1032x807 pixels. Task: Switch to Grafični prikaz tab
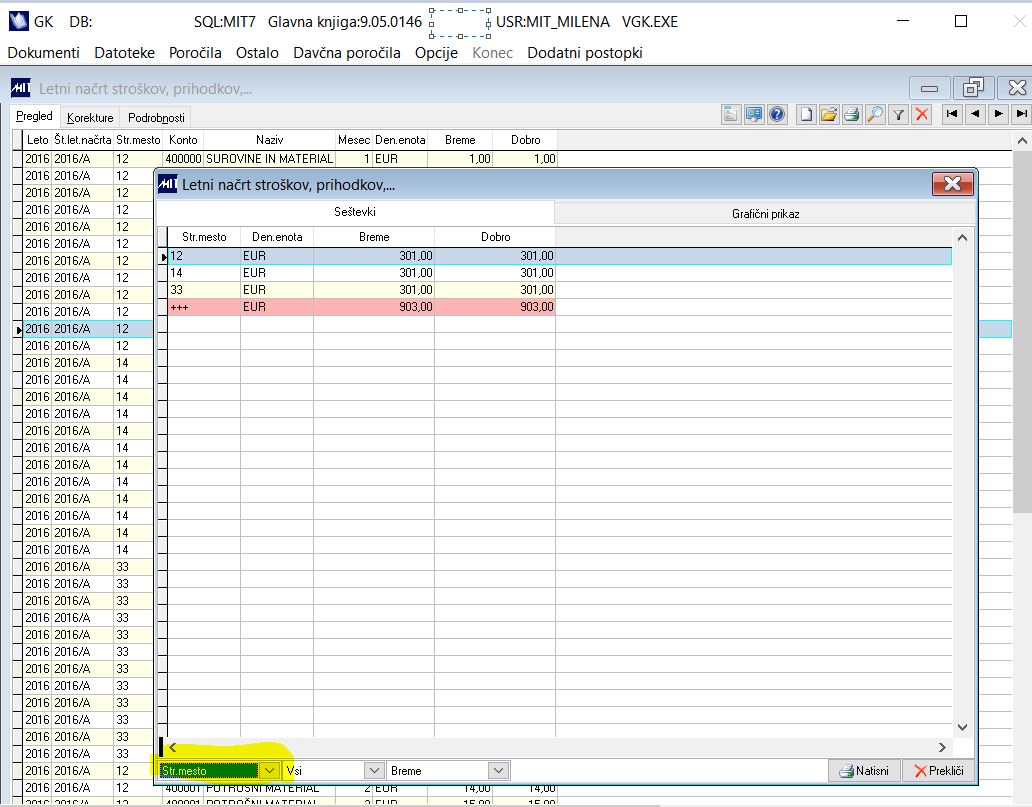click(765, 213)
